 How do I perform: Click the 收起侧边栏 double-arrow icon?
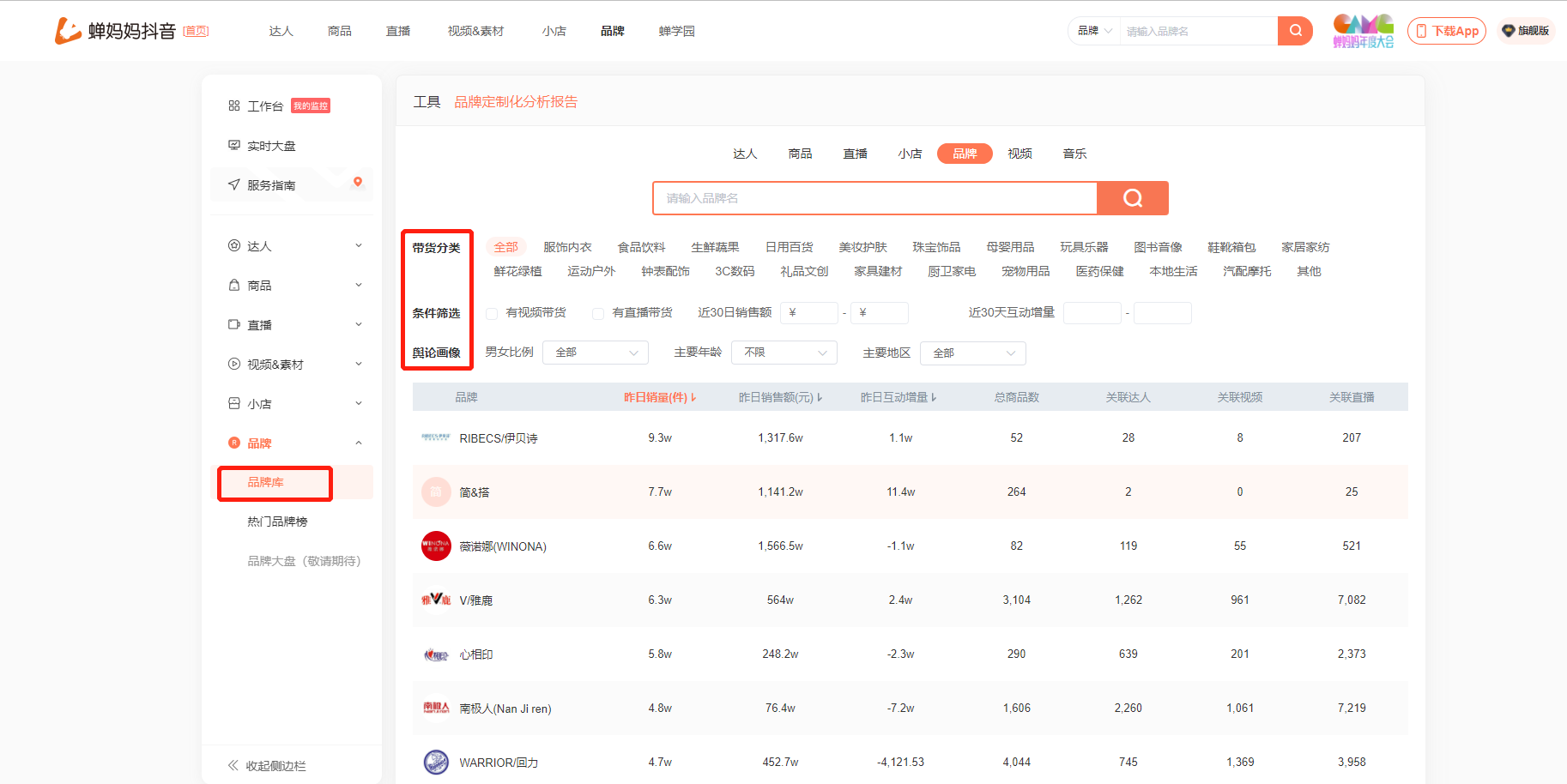click(233, 765)
